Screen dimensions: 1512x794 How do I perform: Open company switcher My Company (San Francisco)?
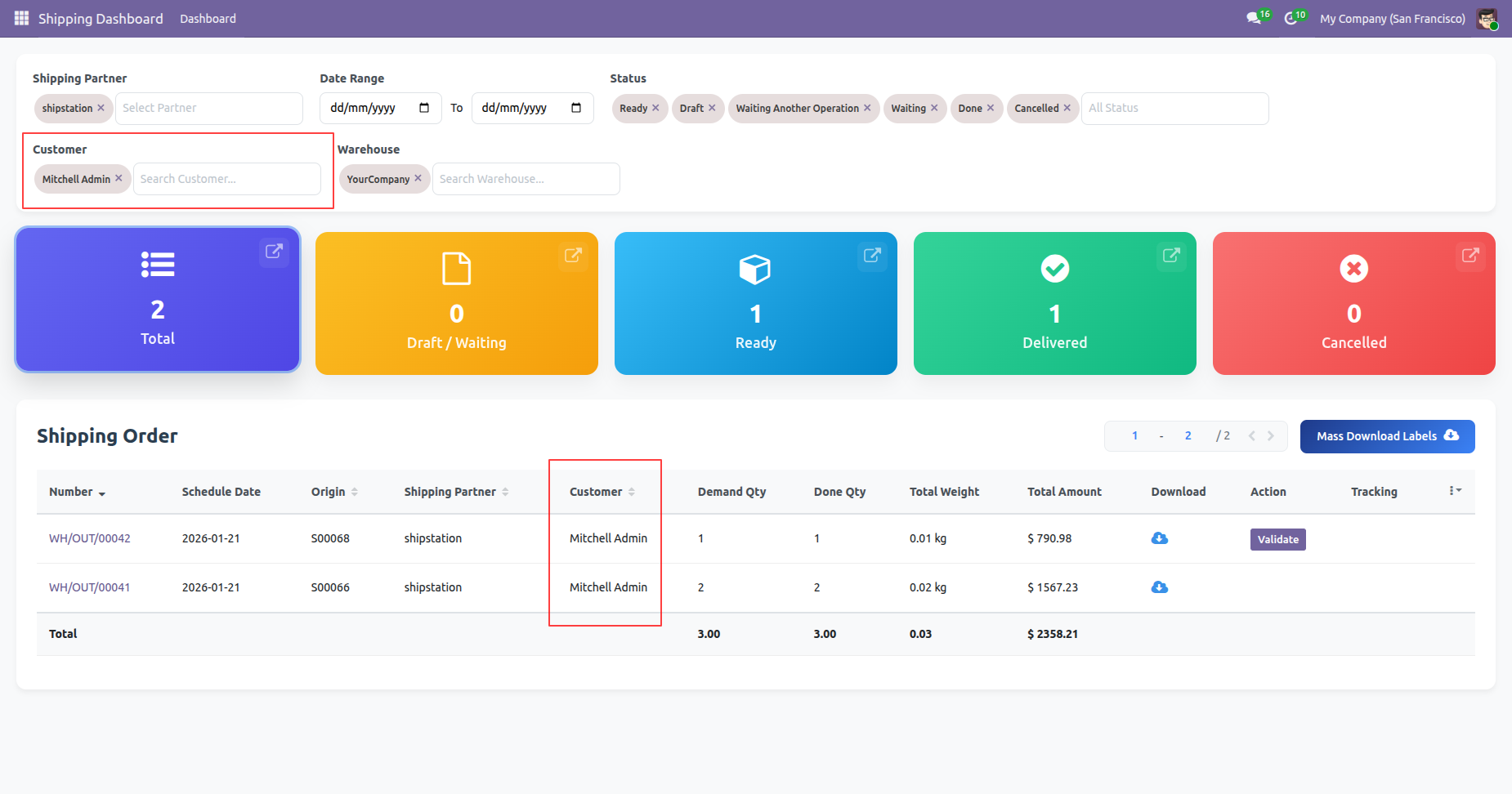point(1392,18)
